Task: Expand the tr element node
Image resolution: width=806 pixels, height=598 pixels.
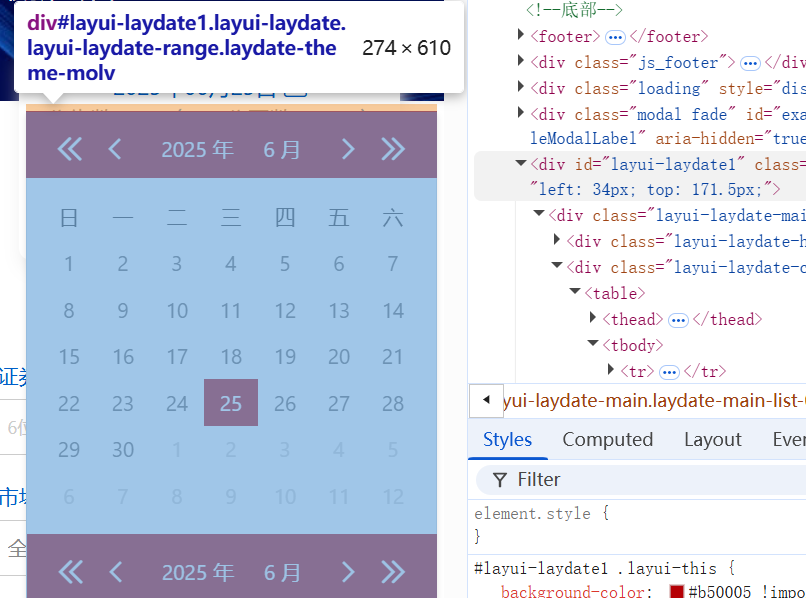Action: pyautogui.click(x=611, y=369)
